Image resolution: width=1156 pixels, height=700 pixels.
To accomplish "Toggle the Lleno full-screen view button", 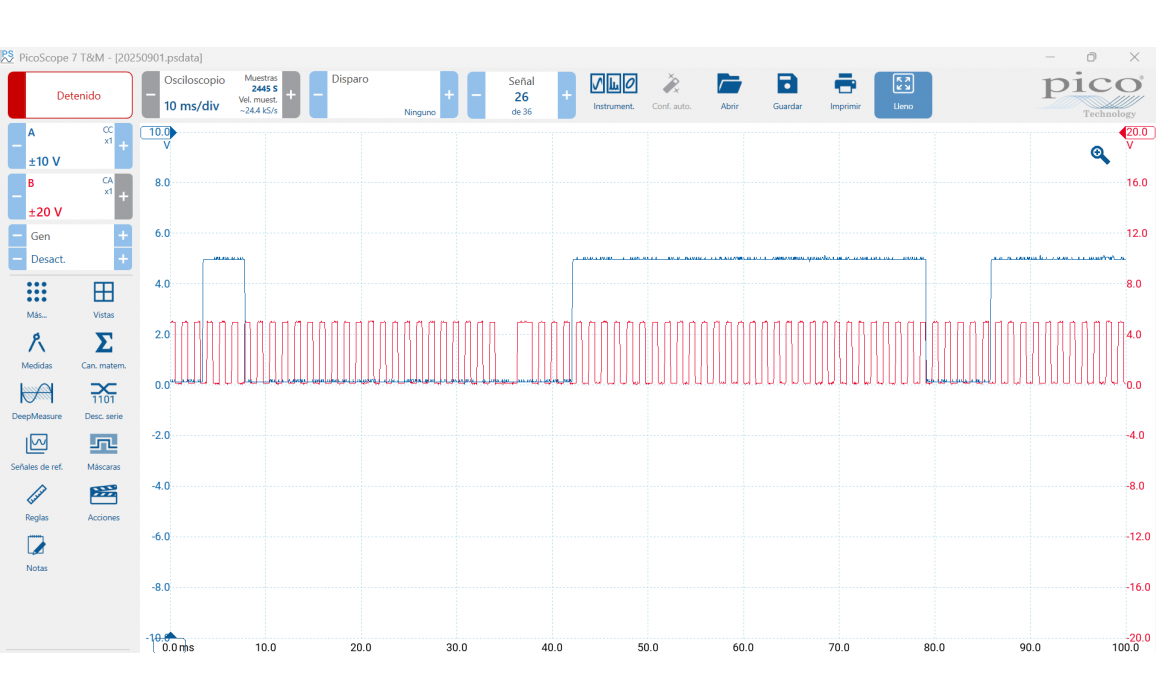I will tap(903, 94).
